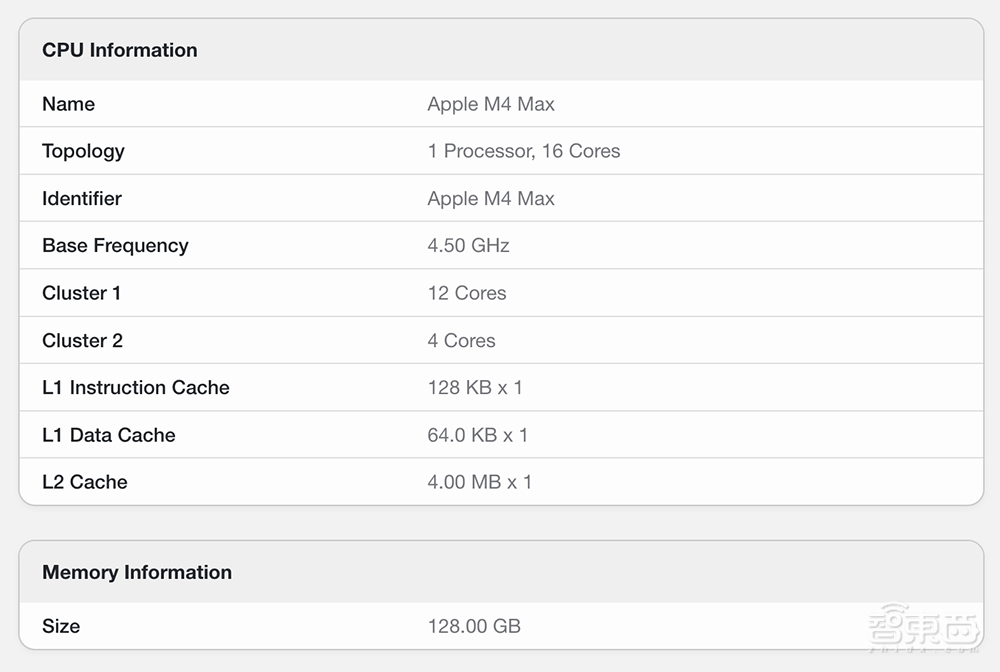Select the 64.0 KB x 1 value
The image size is (1000, 672).
pyautogui.click(x=477, y=435)
